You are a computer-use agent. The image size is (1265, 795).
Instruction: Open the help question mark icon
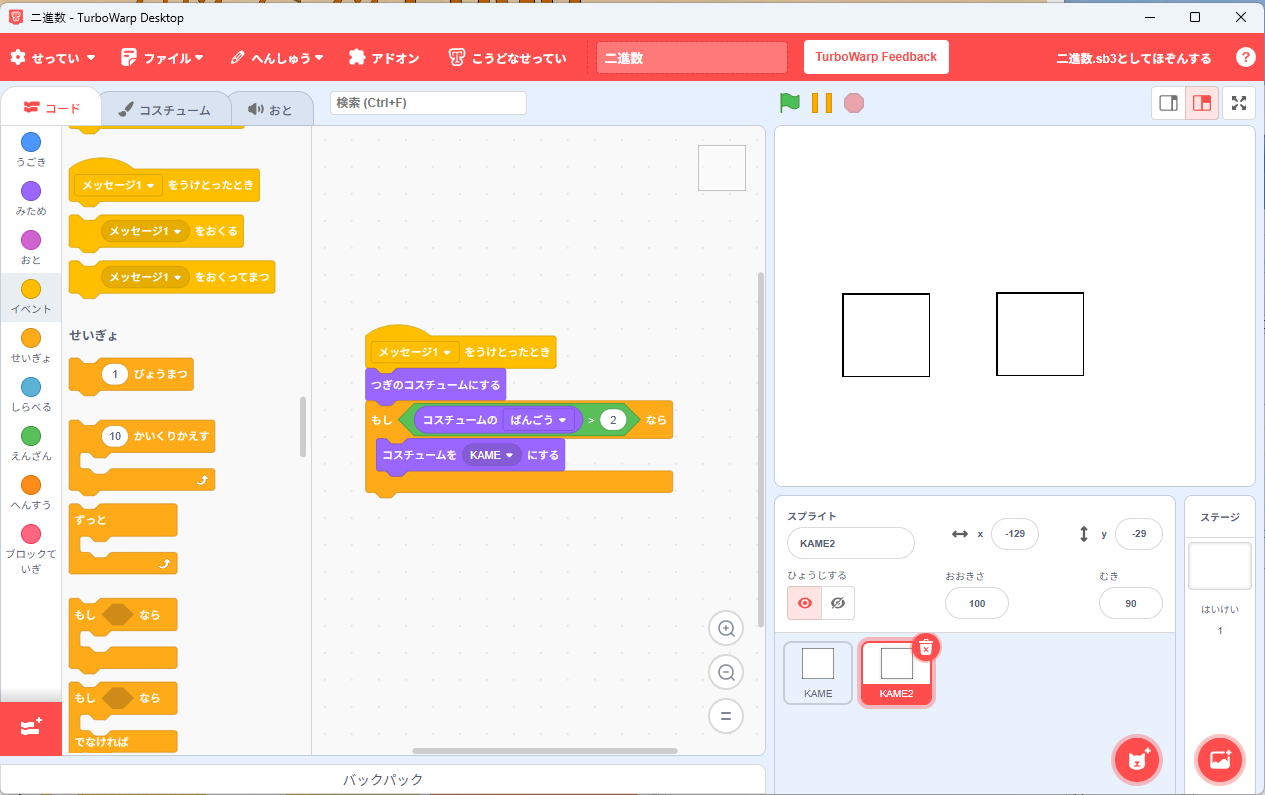click(x=1245, y=57)
